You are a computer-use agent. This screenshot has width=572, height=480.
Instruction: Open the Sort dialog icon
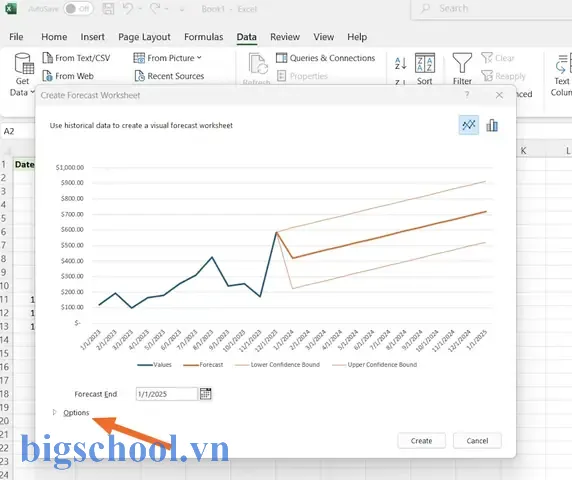click(425, 63)
